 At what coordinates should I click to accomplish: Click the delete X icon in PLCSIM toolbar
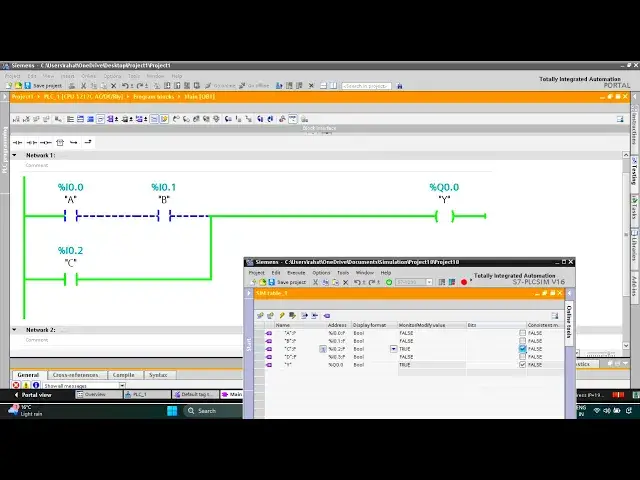click(345, 282)
